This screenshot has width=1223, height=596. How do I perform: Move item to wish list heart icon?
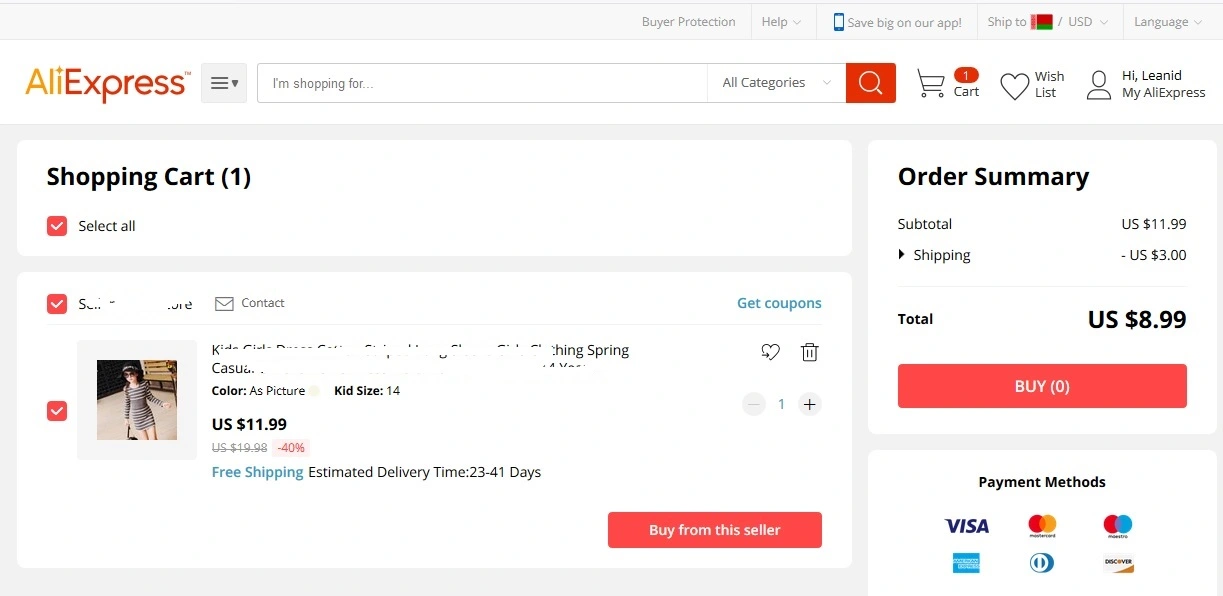click(x=770, y=352)
